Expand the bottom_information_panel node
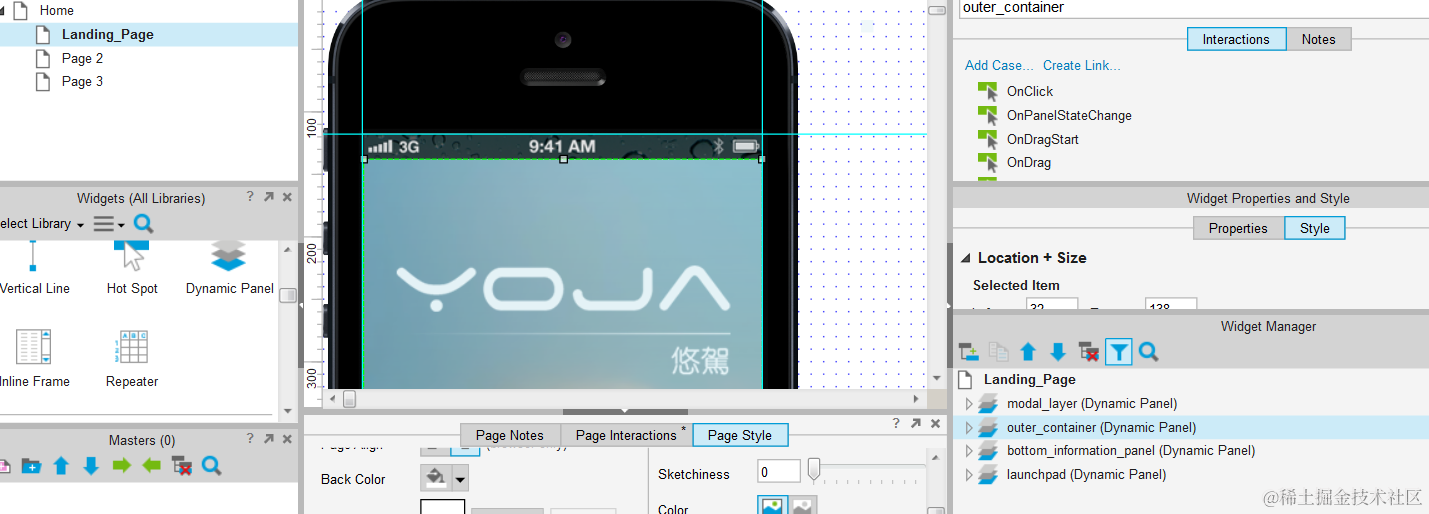This screenshot has width=1429, height=514. click(968, 451)
